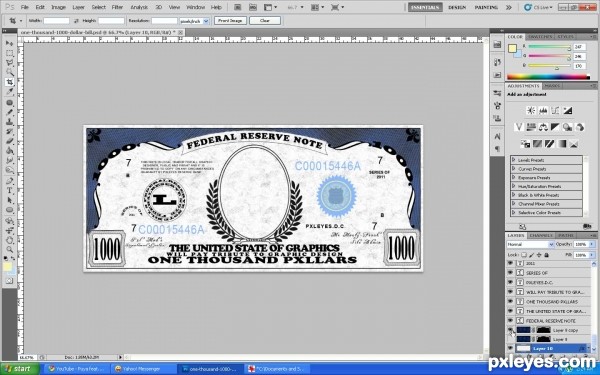The image size is (600, 375).
Task: Click the Front Image button
Action: point(230,21)
